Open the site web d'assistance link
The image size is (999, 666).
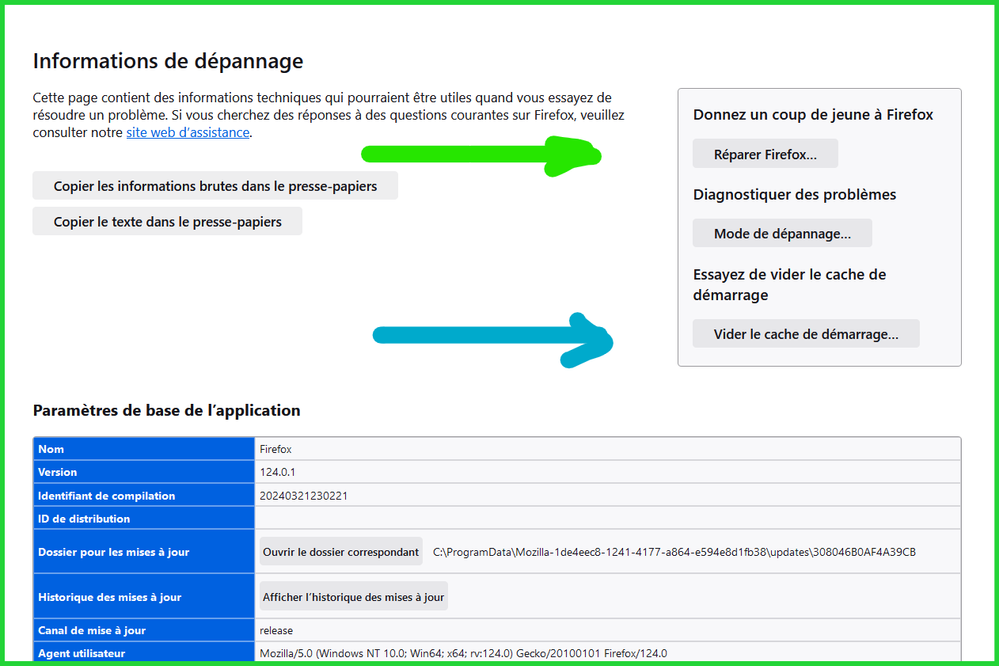pos(188,133)
